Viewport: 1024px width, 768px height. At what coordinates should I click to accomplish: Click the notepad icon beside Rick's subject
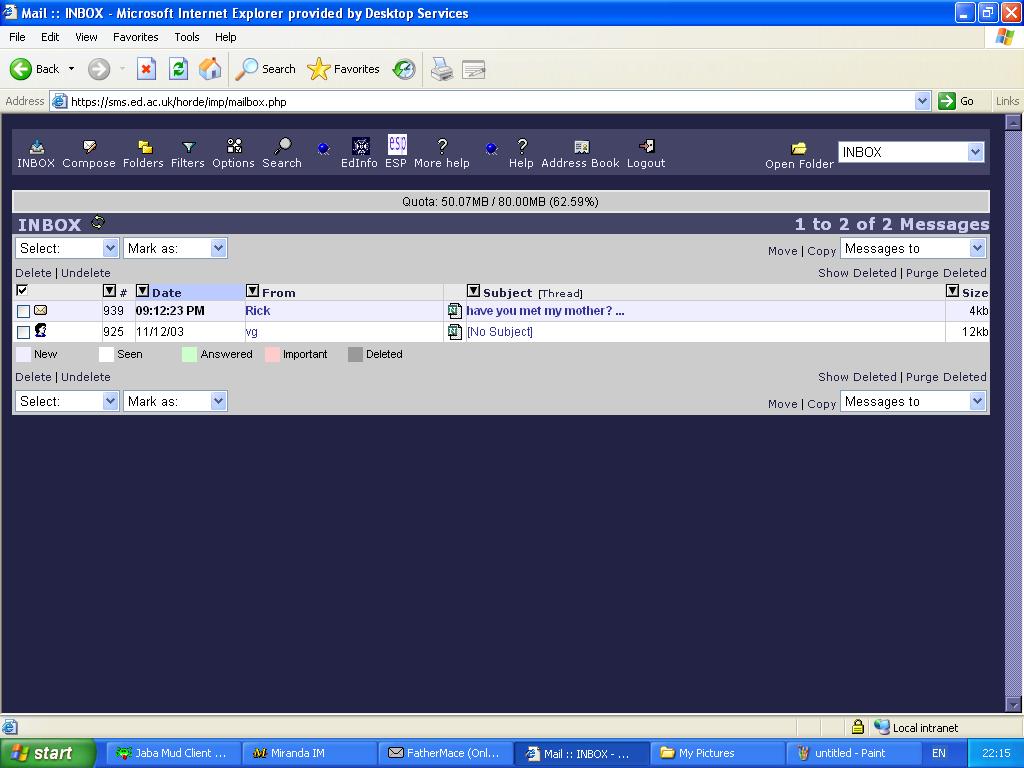coord(455,311)
